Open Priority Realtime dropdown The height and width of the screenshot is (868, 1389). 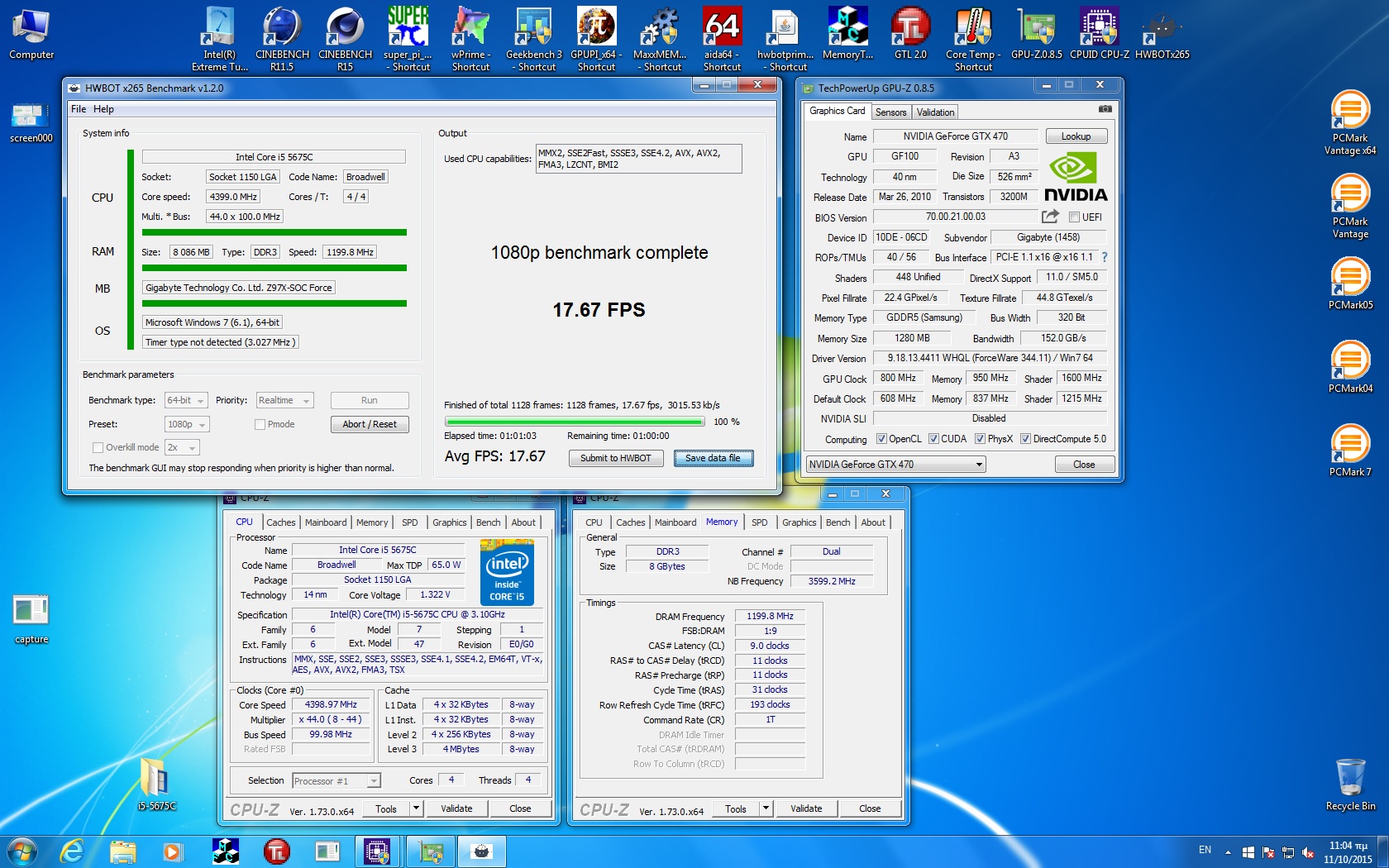point(284,400)
